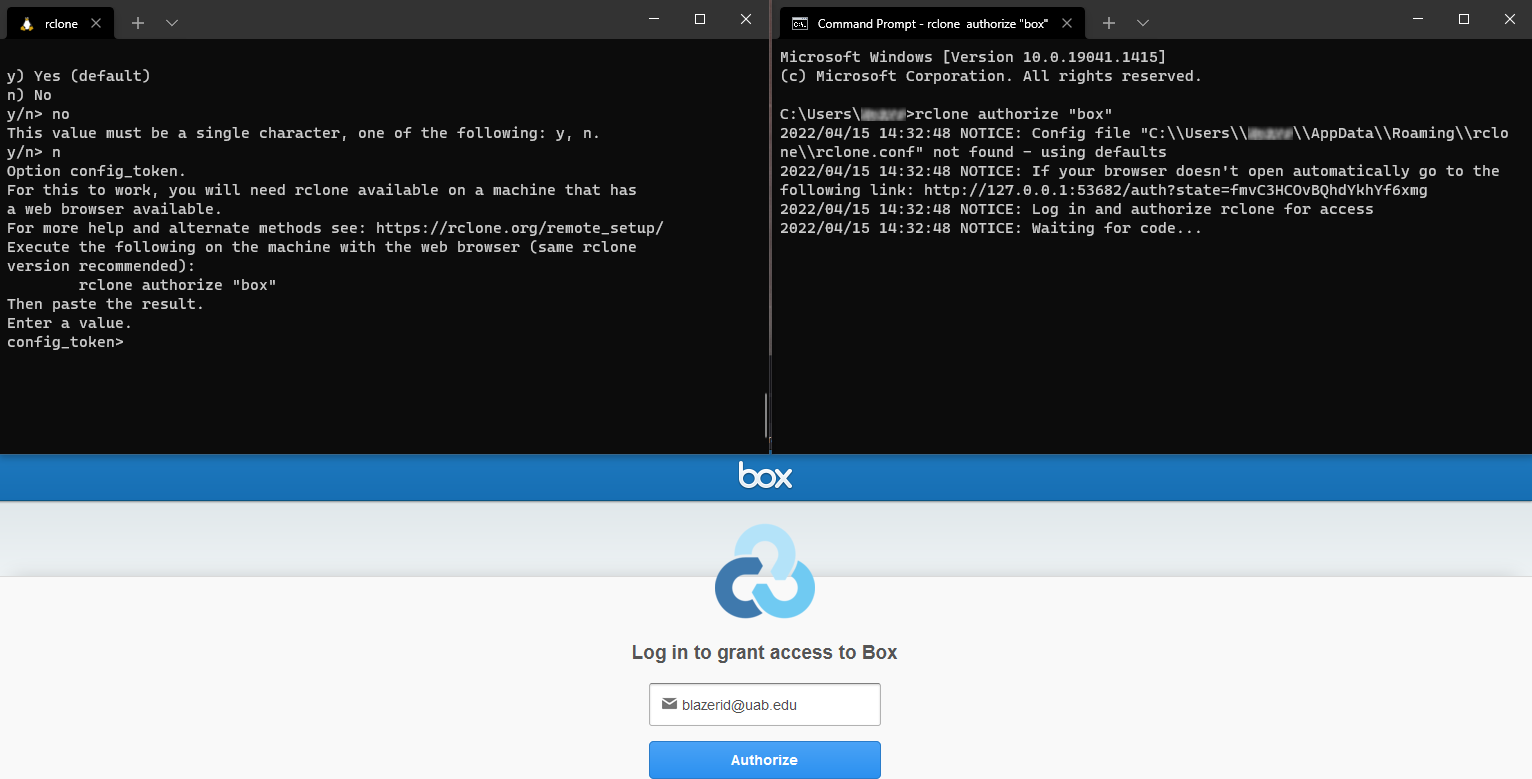Switch to the rclone tab
The width and height of the screenshot is (1532, 779).
[61, 23]
